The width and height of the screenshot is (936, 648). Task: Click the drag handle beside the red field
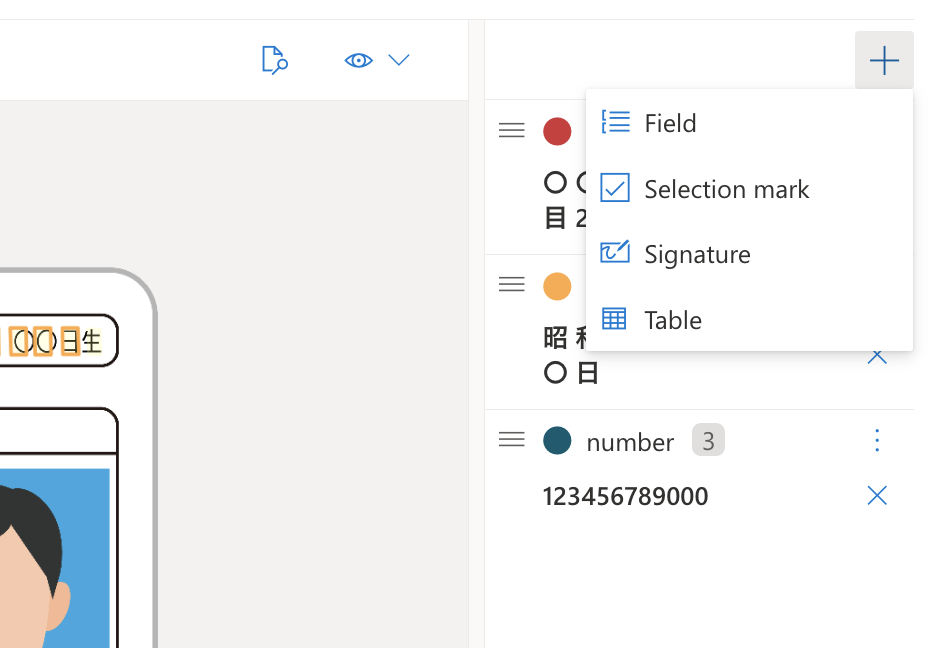512,130
